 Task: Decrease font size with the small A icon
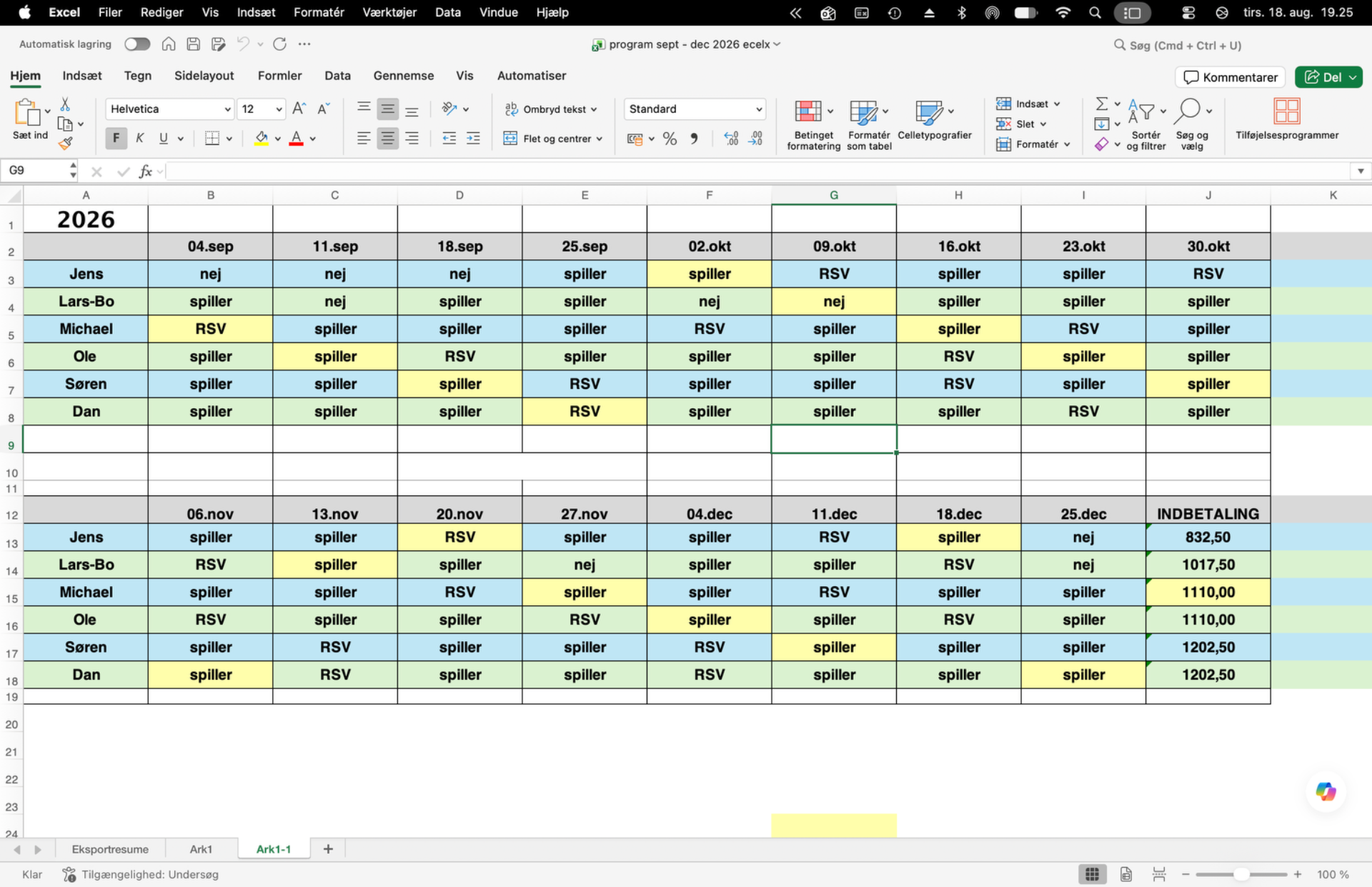tap(324, 109)
